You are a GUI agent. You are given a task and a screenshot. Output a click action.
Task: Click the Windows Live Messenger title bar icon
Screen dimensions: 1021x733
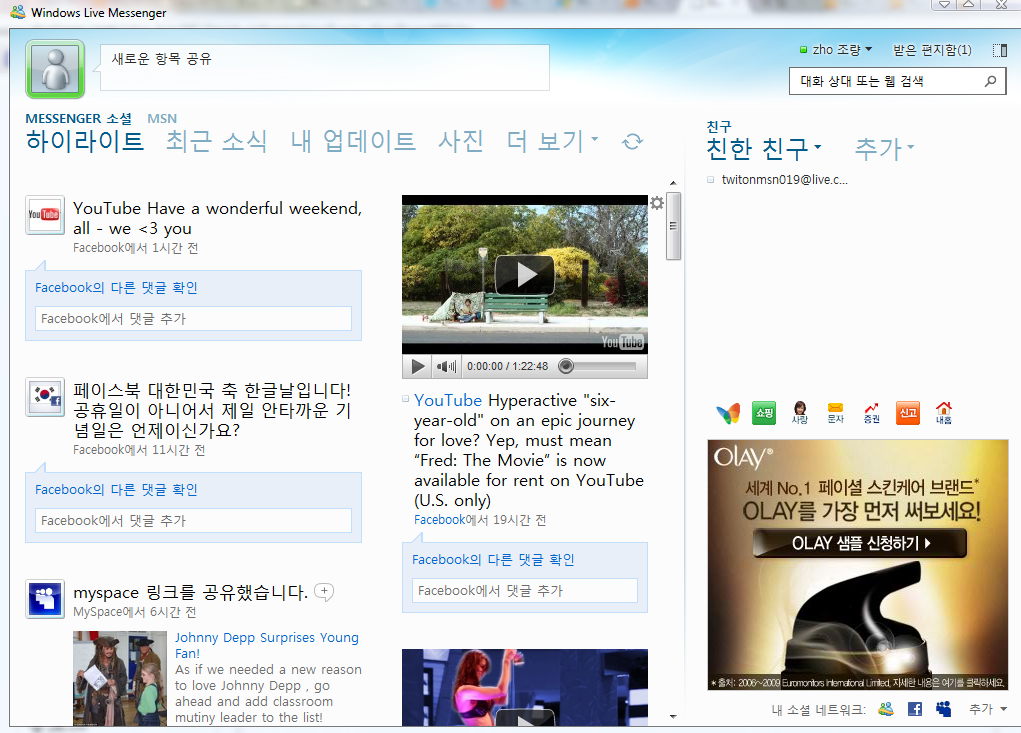(18, 12)
